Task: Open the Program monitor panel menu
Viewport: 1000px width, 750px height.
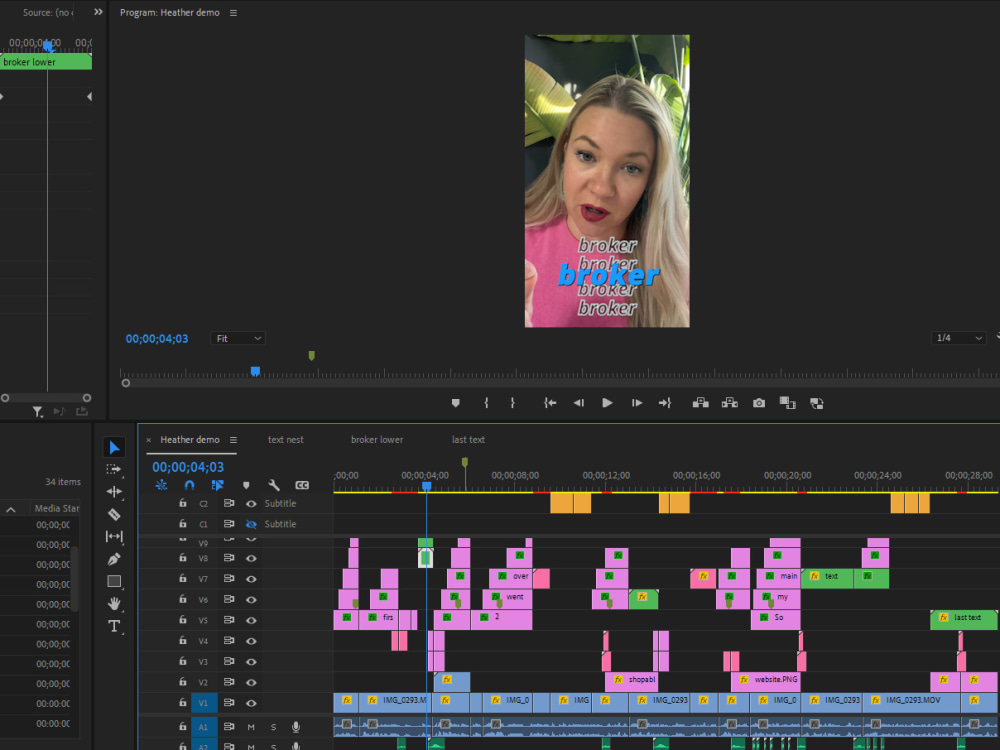Action: click(232, 13)
